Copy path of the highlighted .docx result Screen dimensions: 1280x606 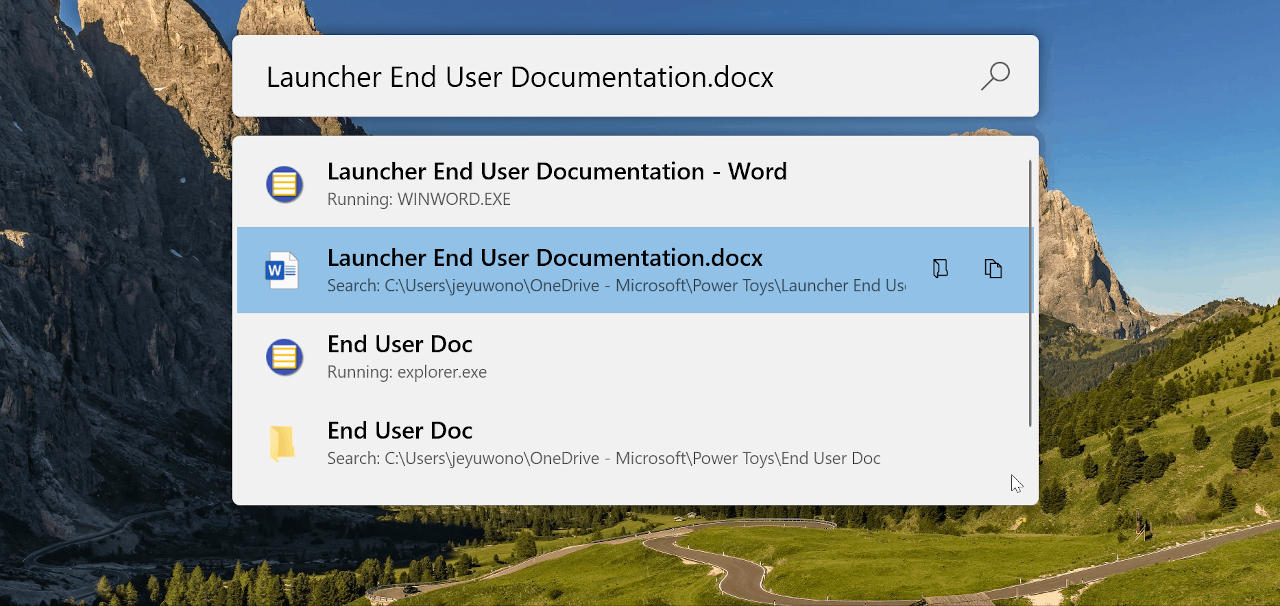[x=993, y=268]
